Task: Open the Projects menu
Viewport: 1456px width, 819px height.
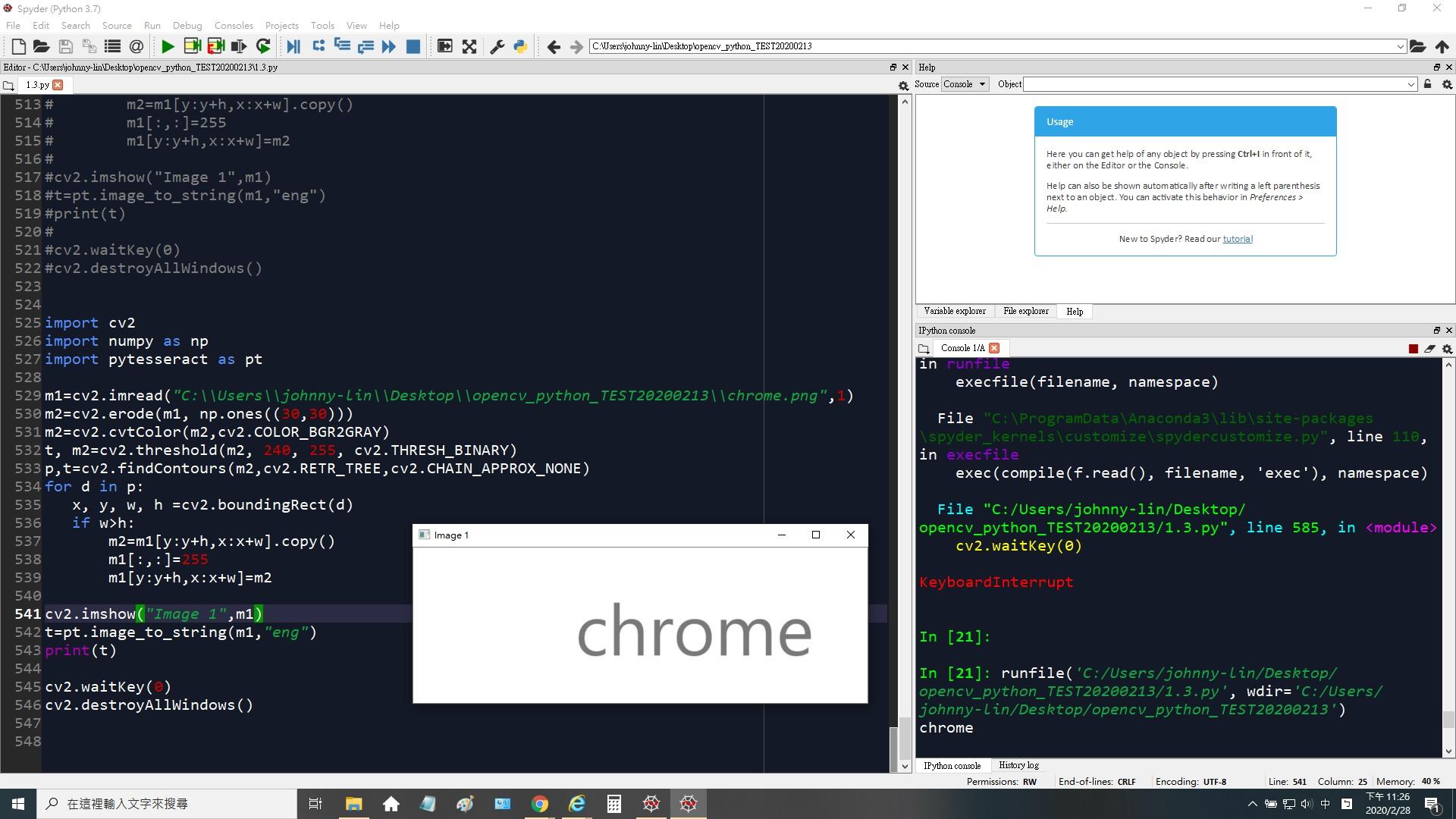Action: point(281,25)
